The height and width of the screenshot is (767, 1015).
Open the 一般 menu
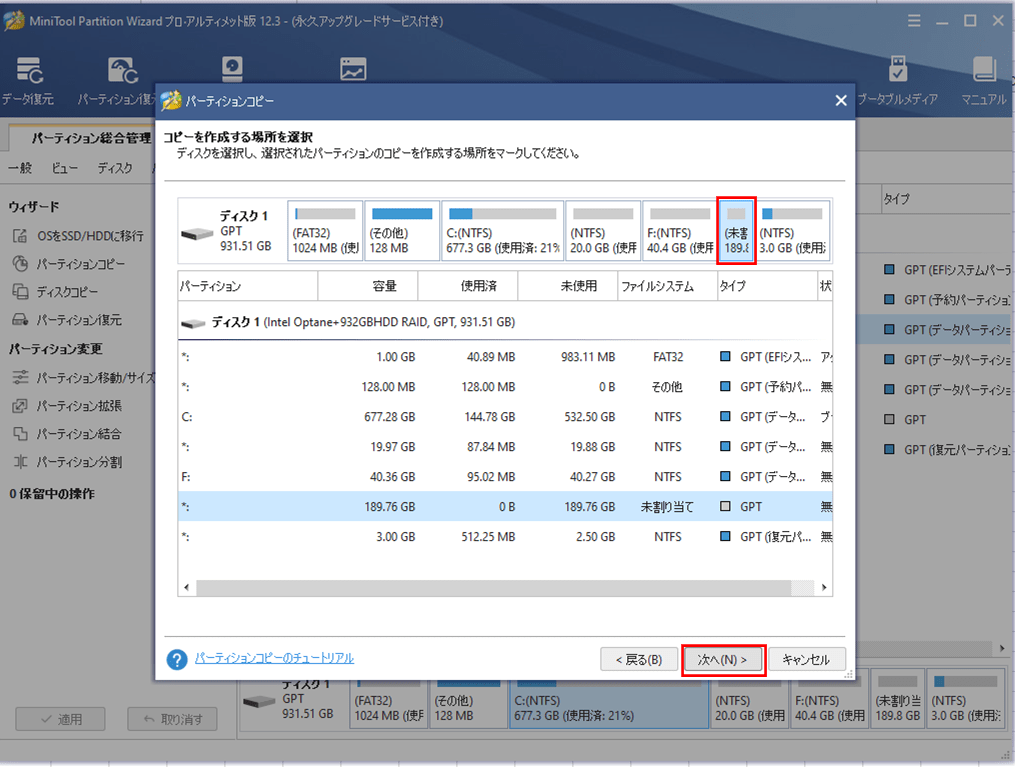point(20,168)
